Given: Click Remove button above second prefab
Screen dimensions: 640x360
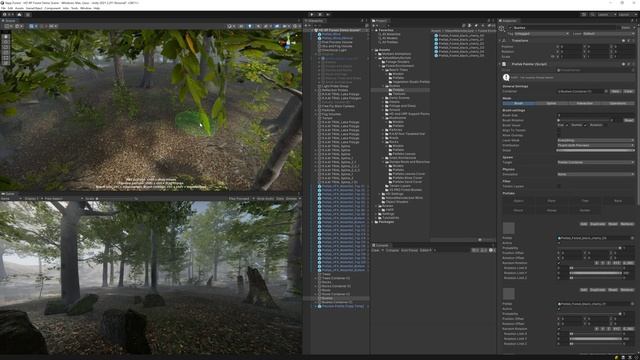Looking at the screenshot, I should tap(627, 290).
